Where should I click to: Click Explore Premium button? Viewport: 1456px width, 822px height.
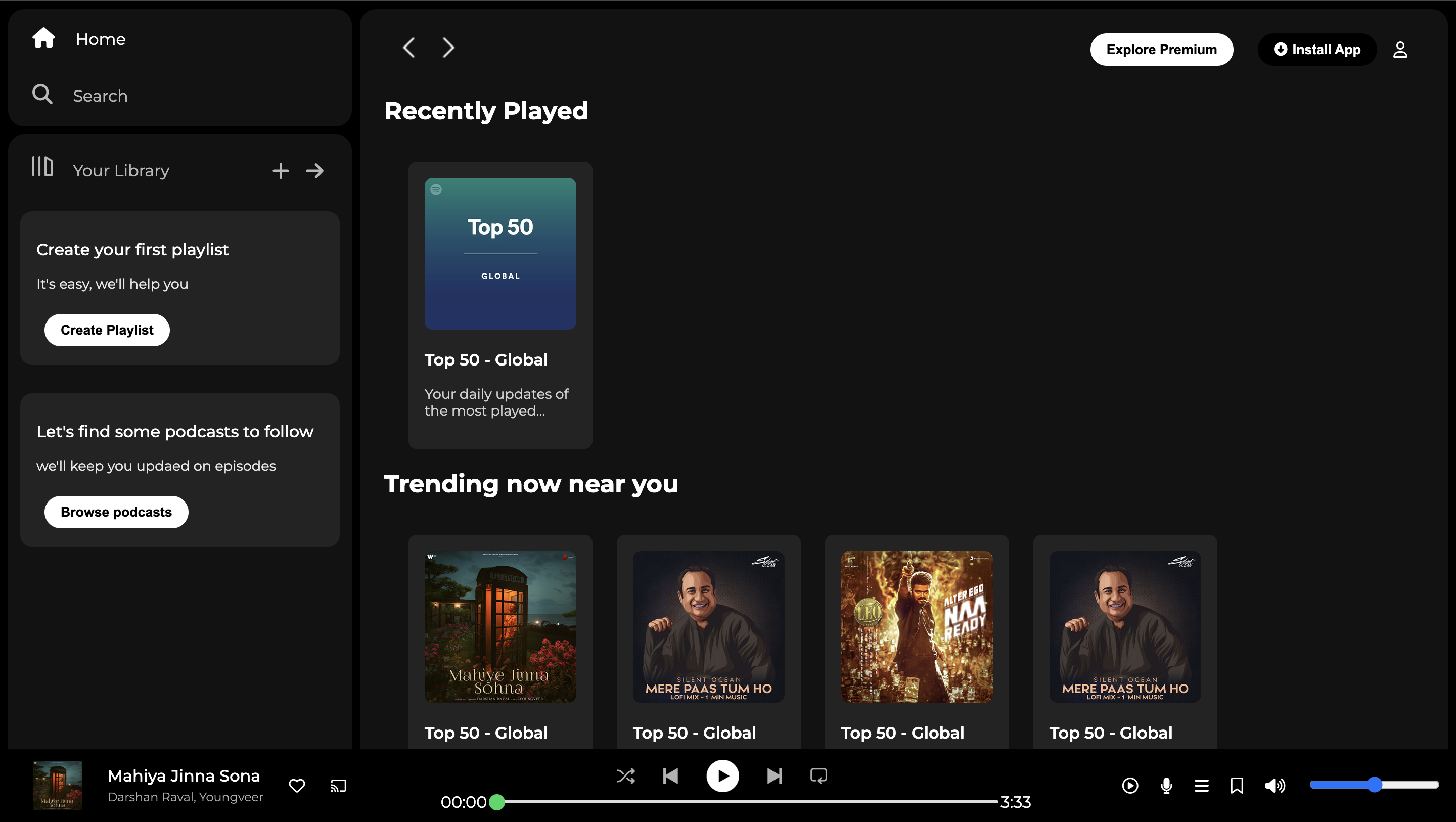(1162, 50)
